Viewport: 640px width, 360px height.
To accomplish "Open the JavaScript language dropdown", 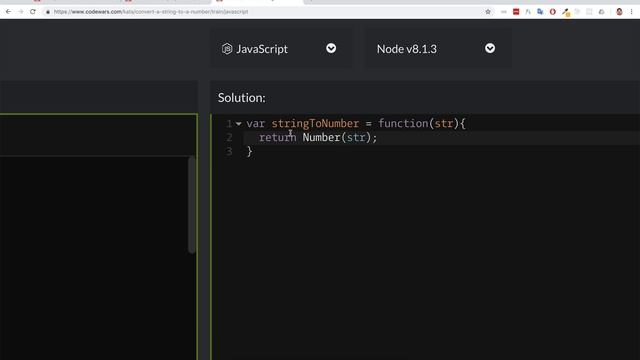I will click(x=331, y=49).
